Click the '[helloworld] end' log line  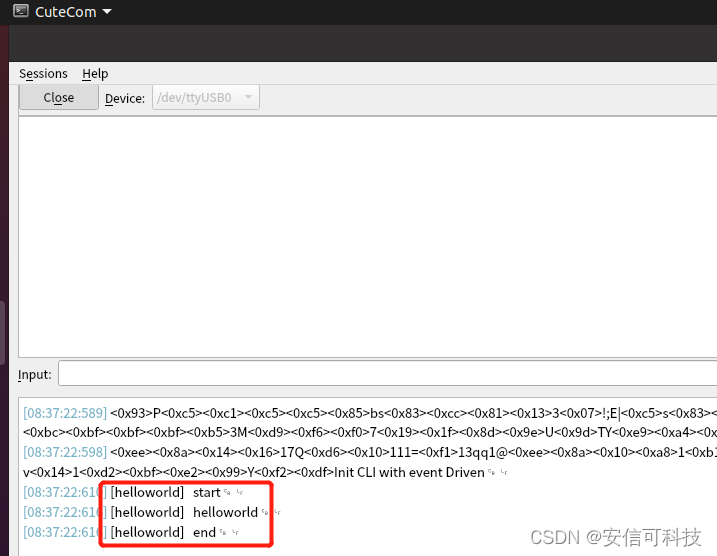click(x=163, y=532)
